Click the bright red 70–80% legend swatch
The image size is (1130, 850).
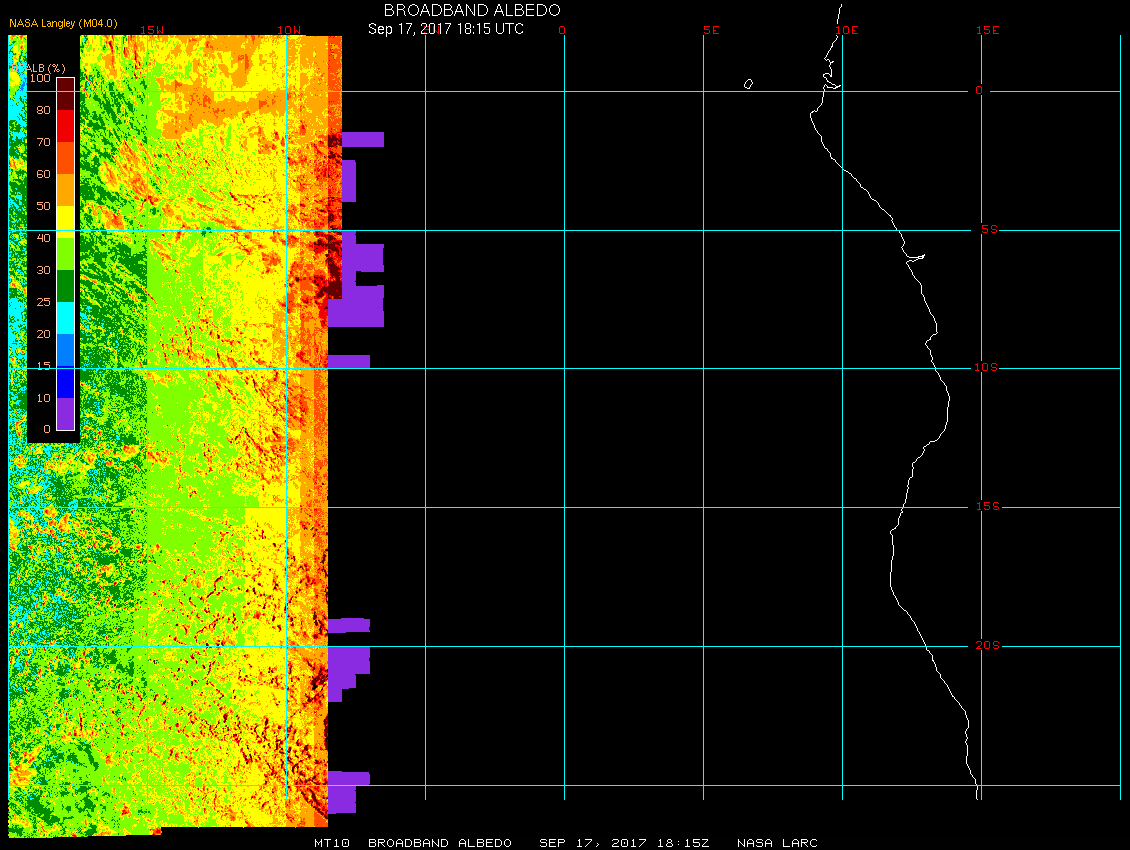65,125
